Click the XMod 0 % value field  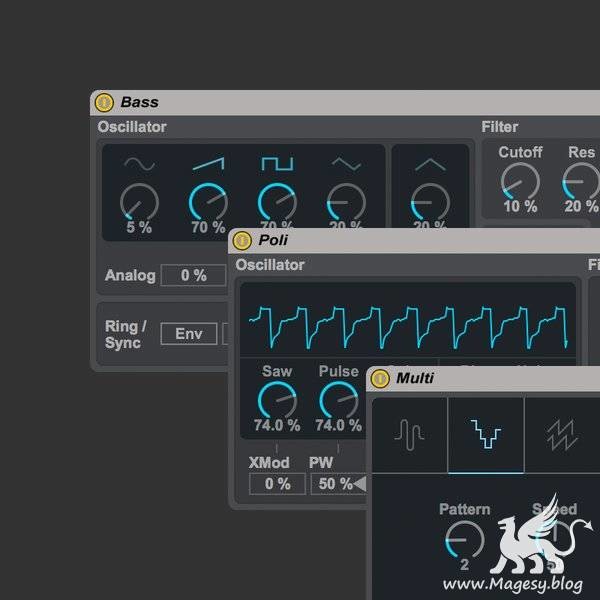(277, 484)
